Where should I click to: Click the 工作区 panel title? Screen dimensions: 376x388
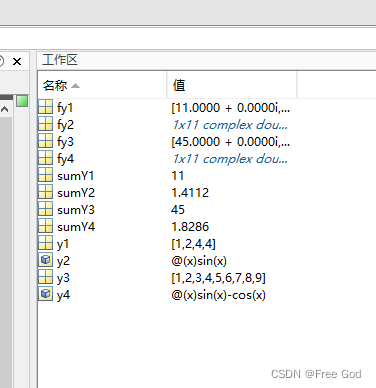click(60, 60)
